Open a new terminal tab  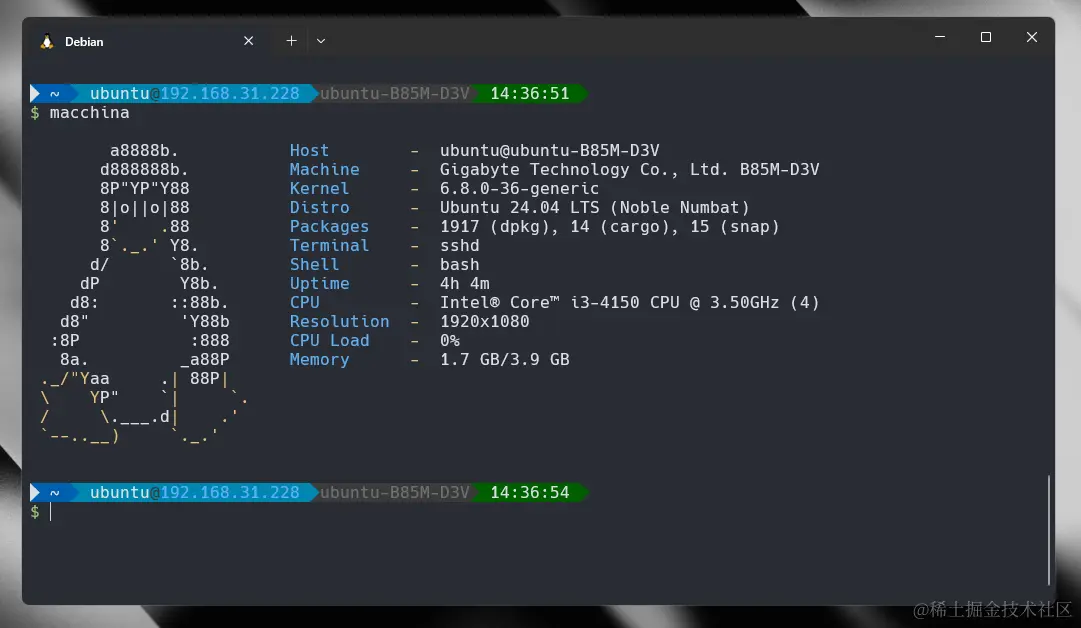tap(292, 41)
